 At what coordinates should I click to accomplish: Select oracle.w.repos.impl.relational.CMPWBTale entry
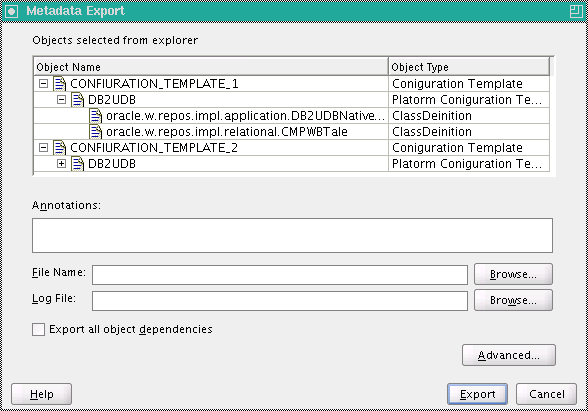227,132
